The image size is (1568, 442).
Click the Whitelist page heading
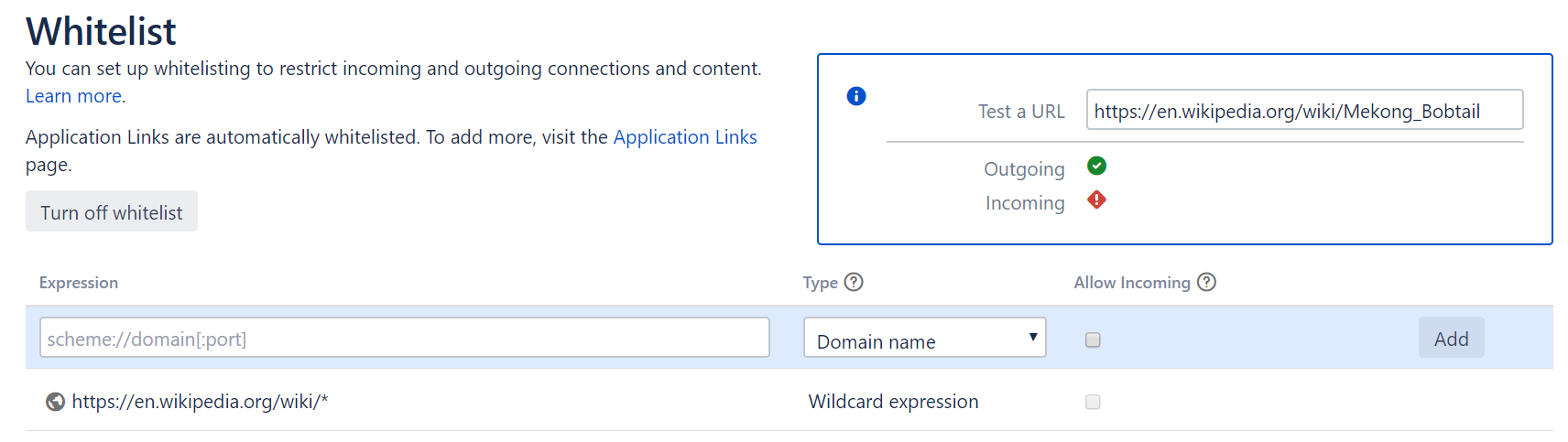coord(102,31)
